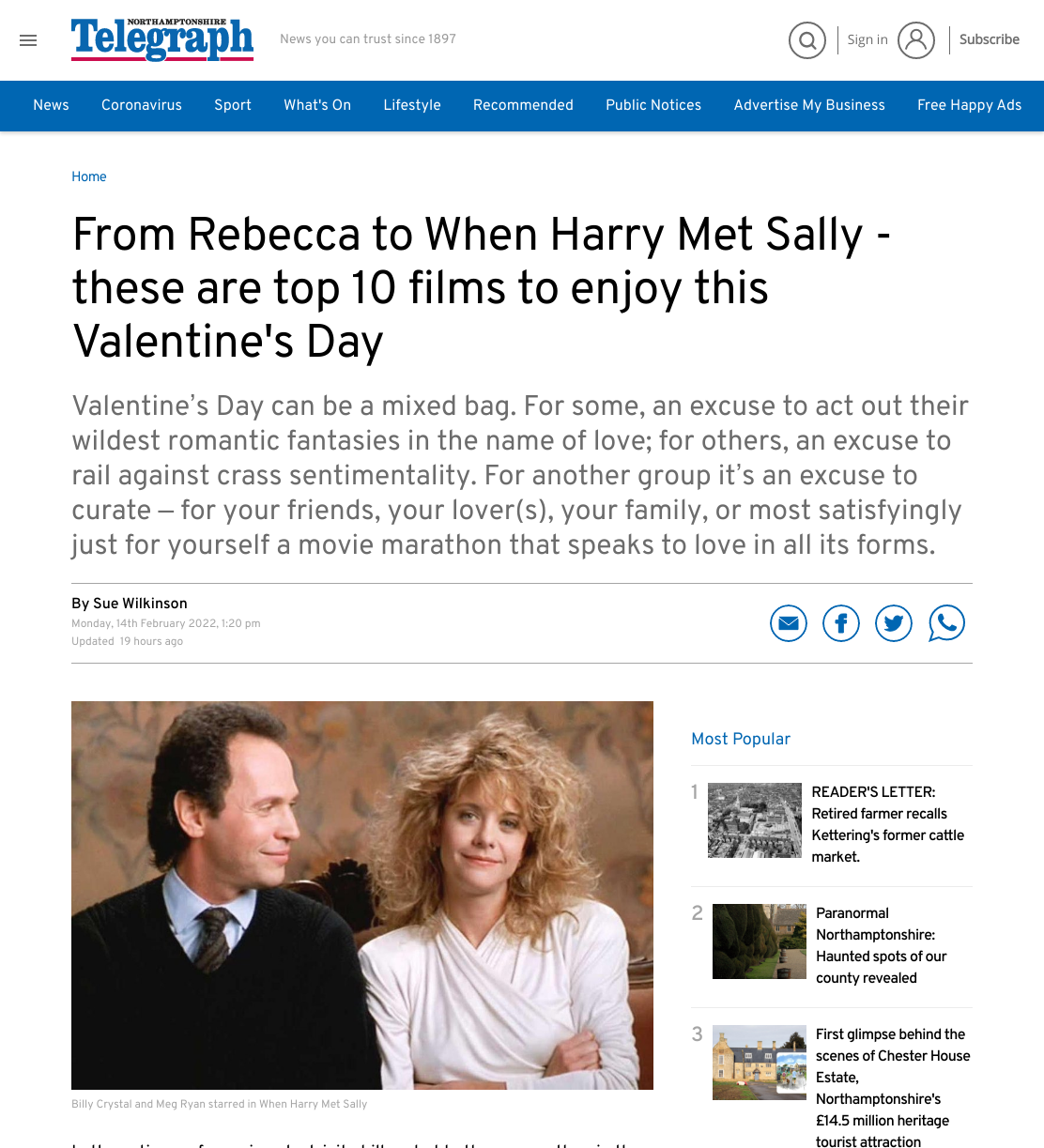Screen dimensions: 1044x1148
Task: Open the Reader's Letter cattle market article
Action: pos(887,824)
